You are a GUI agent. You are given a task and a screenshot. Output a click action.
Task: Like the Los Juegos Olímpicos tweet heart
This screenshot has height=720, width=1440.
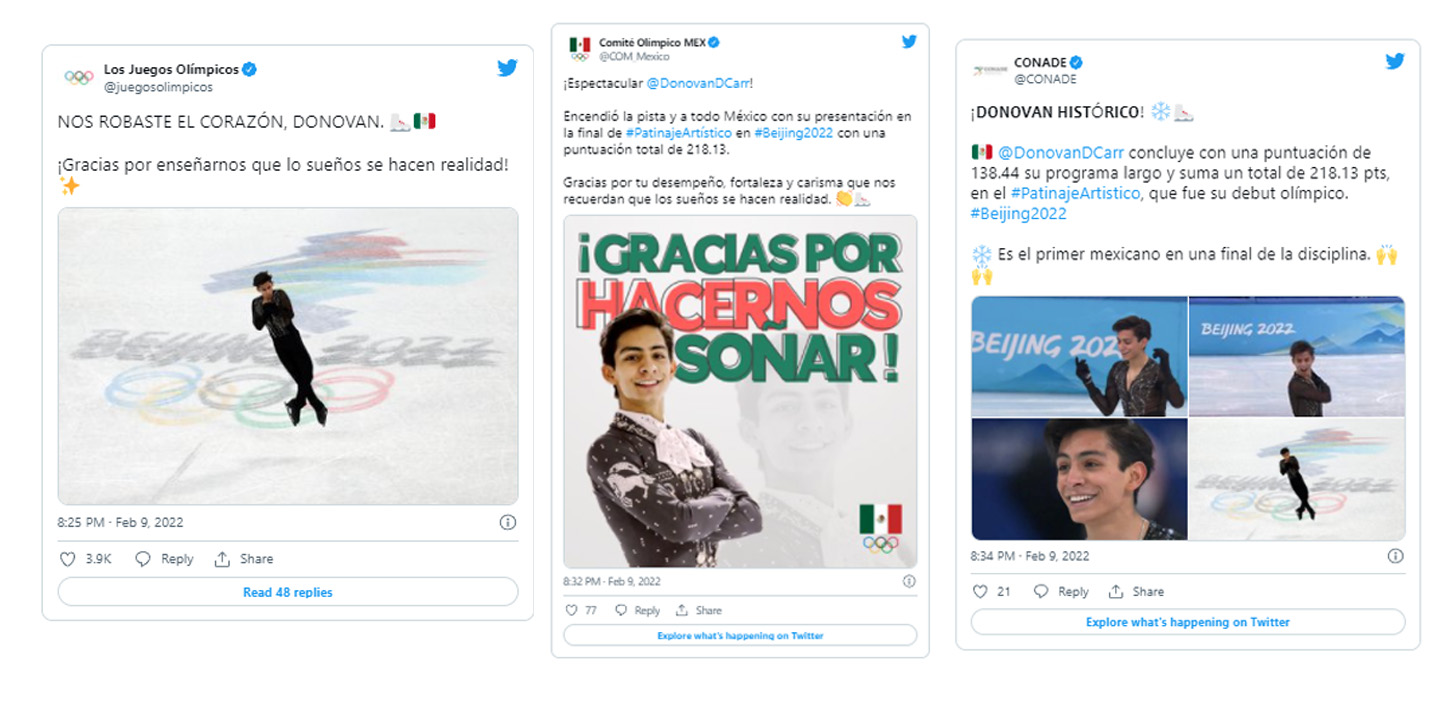tap(67, 559)
